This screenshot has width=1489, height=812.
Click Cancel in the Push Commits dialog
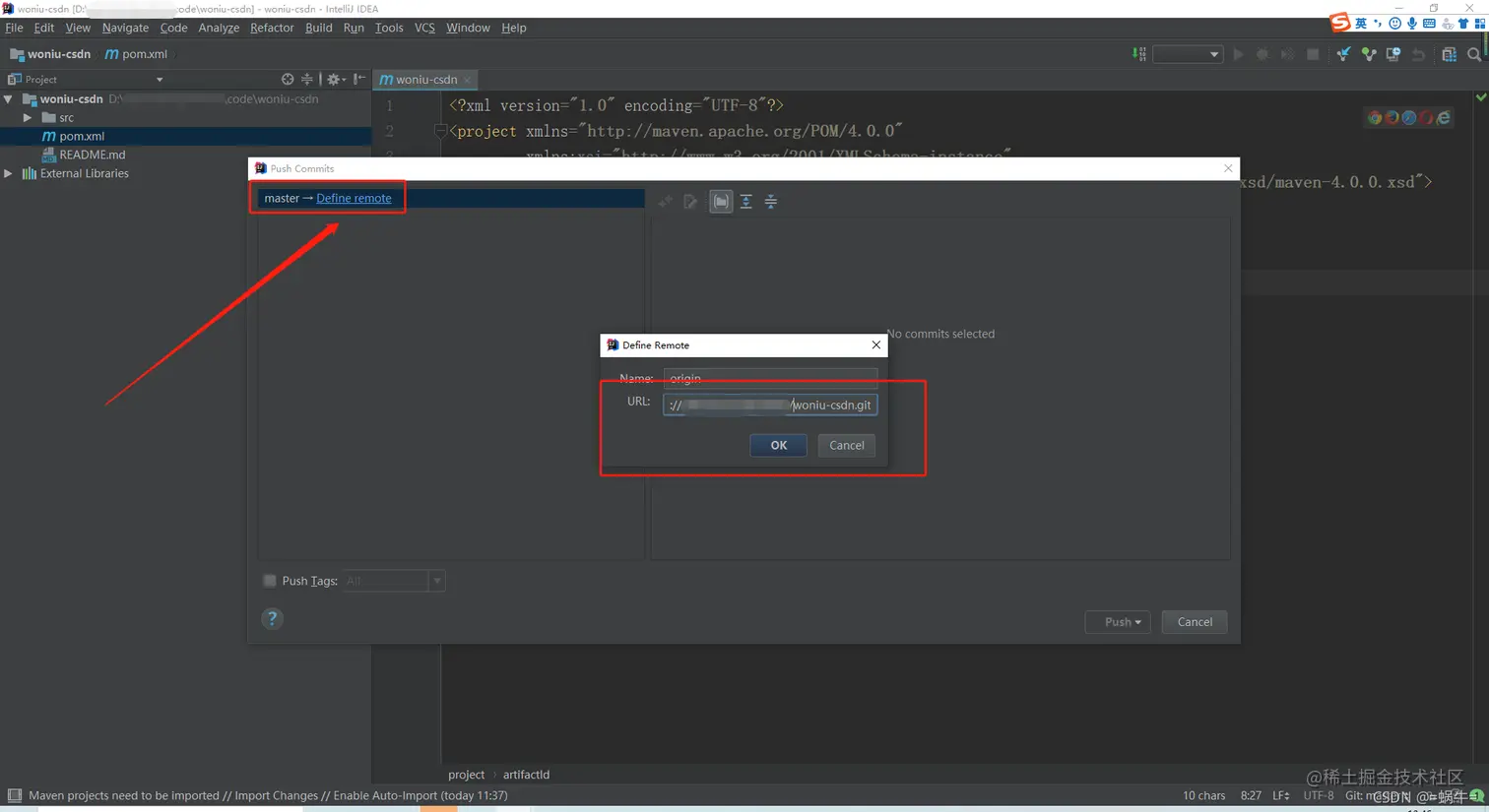click(1195, 622)
